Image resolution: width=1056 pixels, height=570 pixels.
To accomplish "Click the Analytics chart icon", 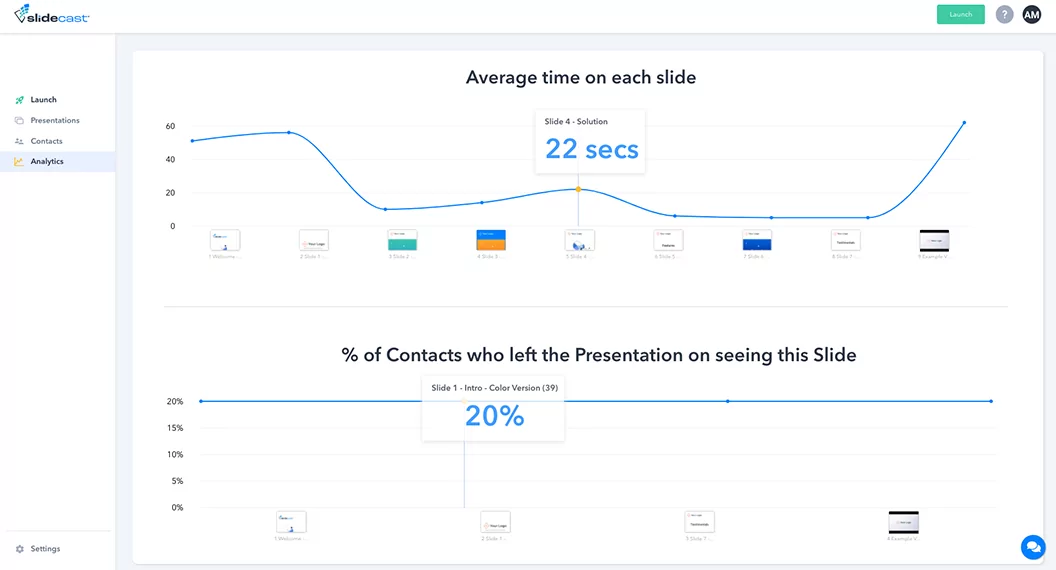I will pyautogui.click(x=19, y=162).
